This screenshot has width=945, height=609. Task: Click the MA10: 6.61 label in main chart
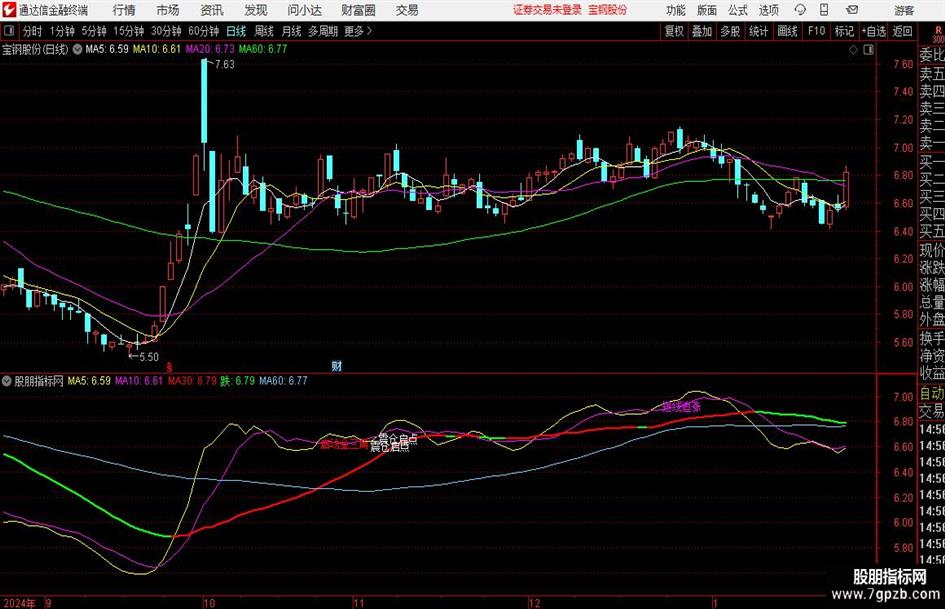point(157,49)
